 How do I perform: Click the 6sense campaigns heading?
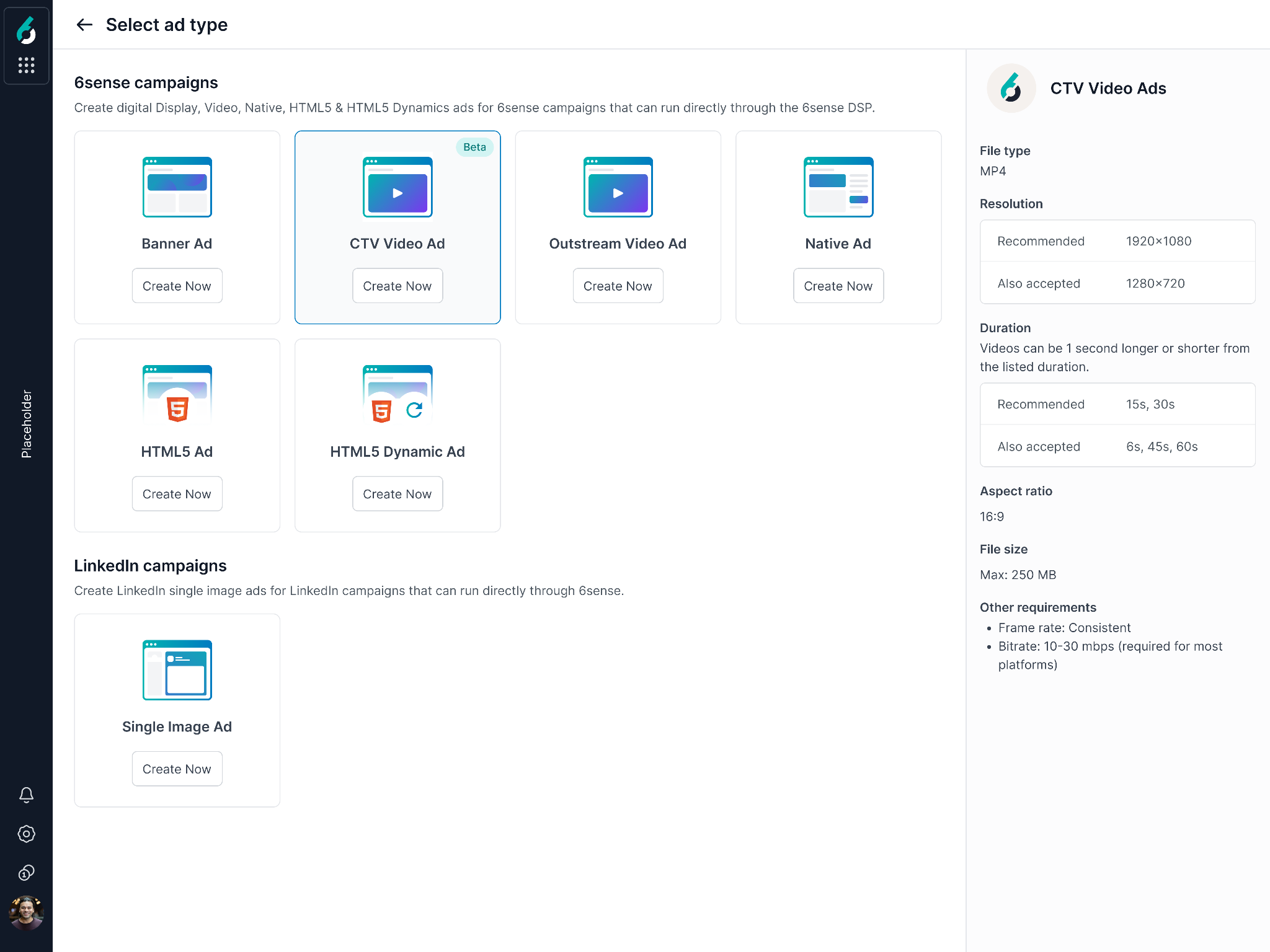click(x=146, y=82)
